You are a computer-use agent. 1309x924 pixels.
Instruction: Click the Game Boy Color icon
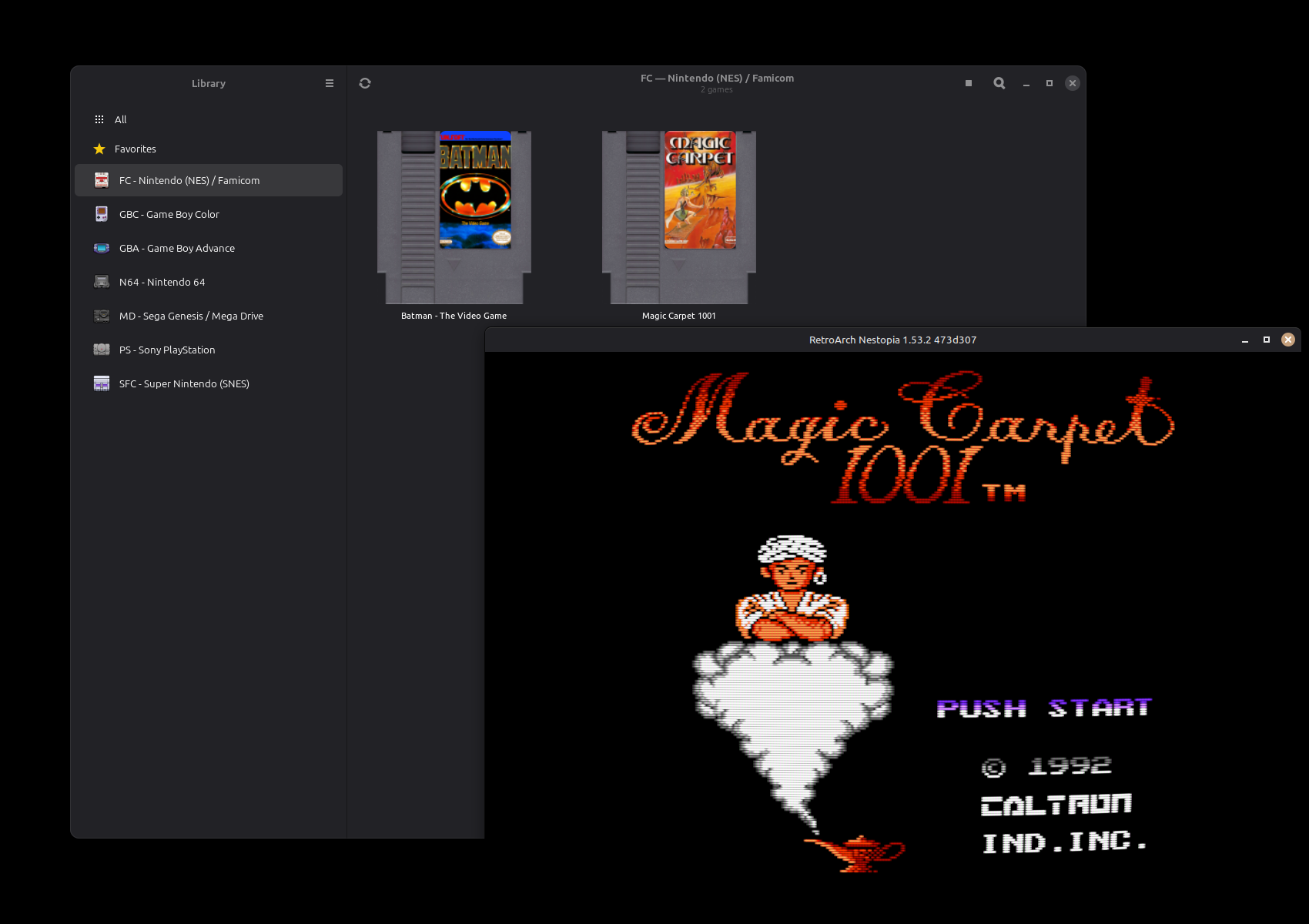(x=102, y=214)
